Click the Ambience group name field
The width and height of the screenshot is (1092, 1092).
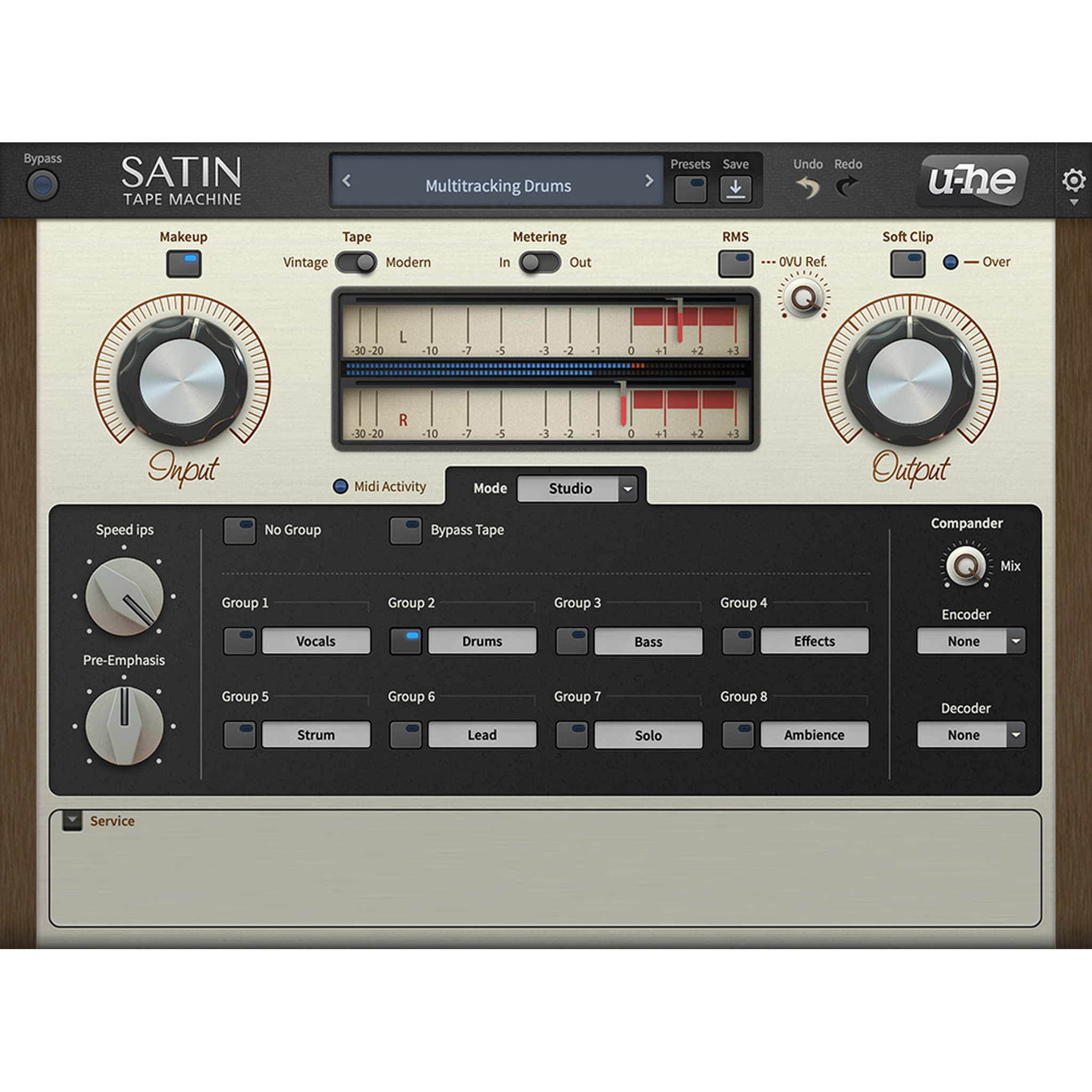[815, 735]
